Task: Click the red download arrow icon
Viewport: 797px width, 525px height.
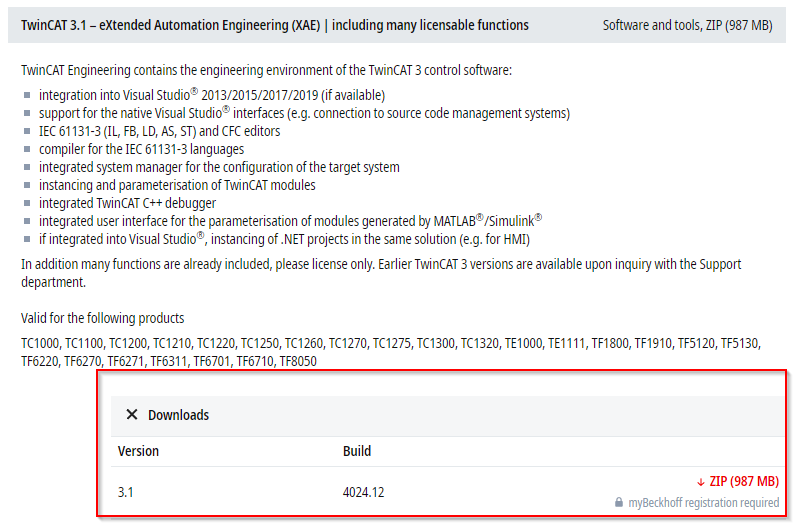Action: tap(701, 482)
